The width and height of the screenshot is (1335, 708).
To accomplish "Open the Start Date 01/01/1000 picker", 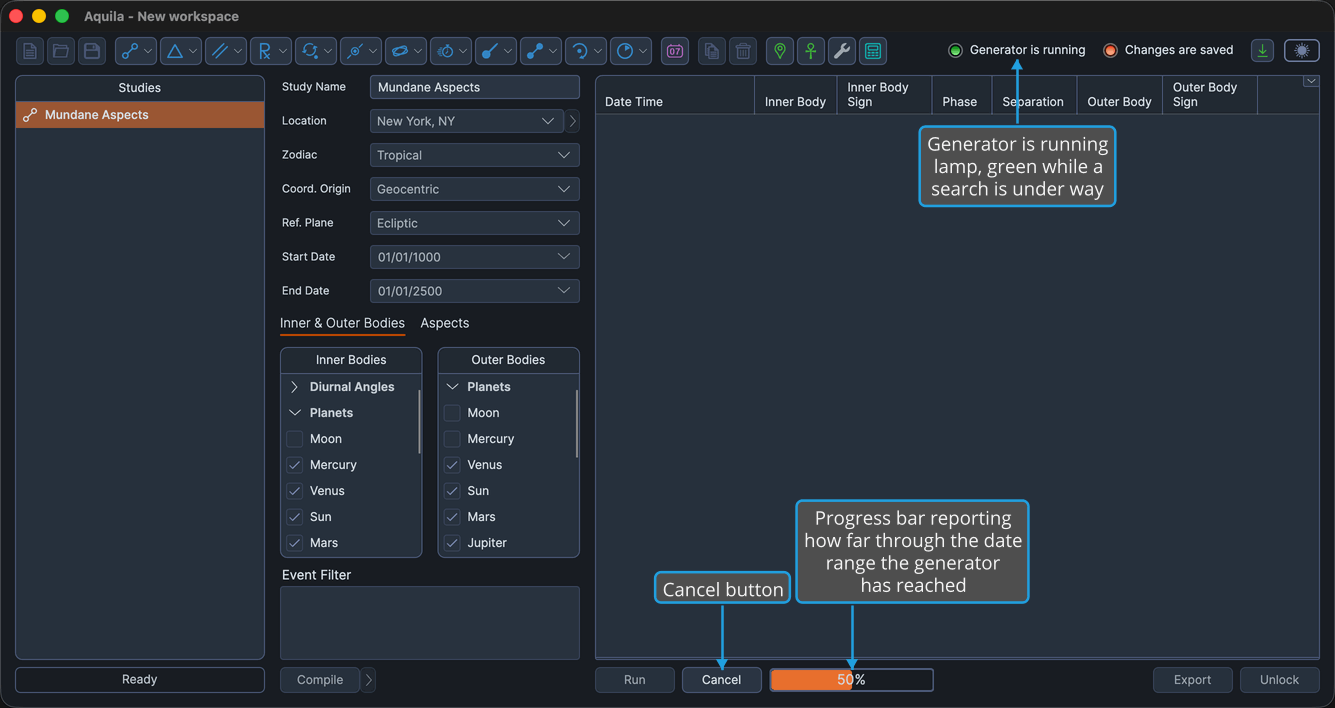I will pyautogui.click(x=475, y=257).
